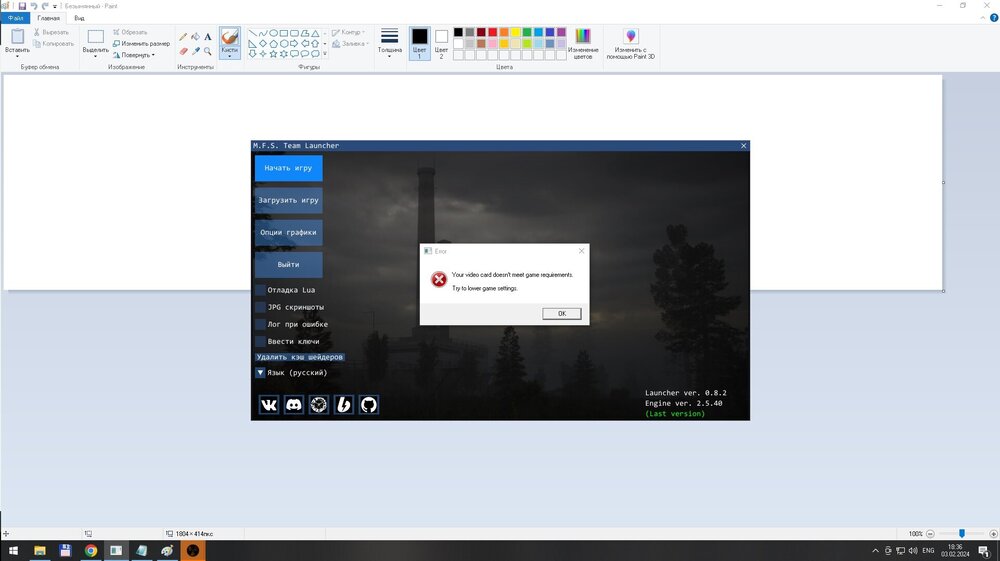This screenshot has height=561, width=1000.
Task: Open the Brushes (Кисти) dropdown arrow
Action: click(230, 57)
